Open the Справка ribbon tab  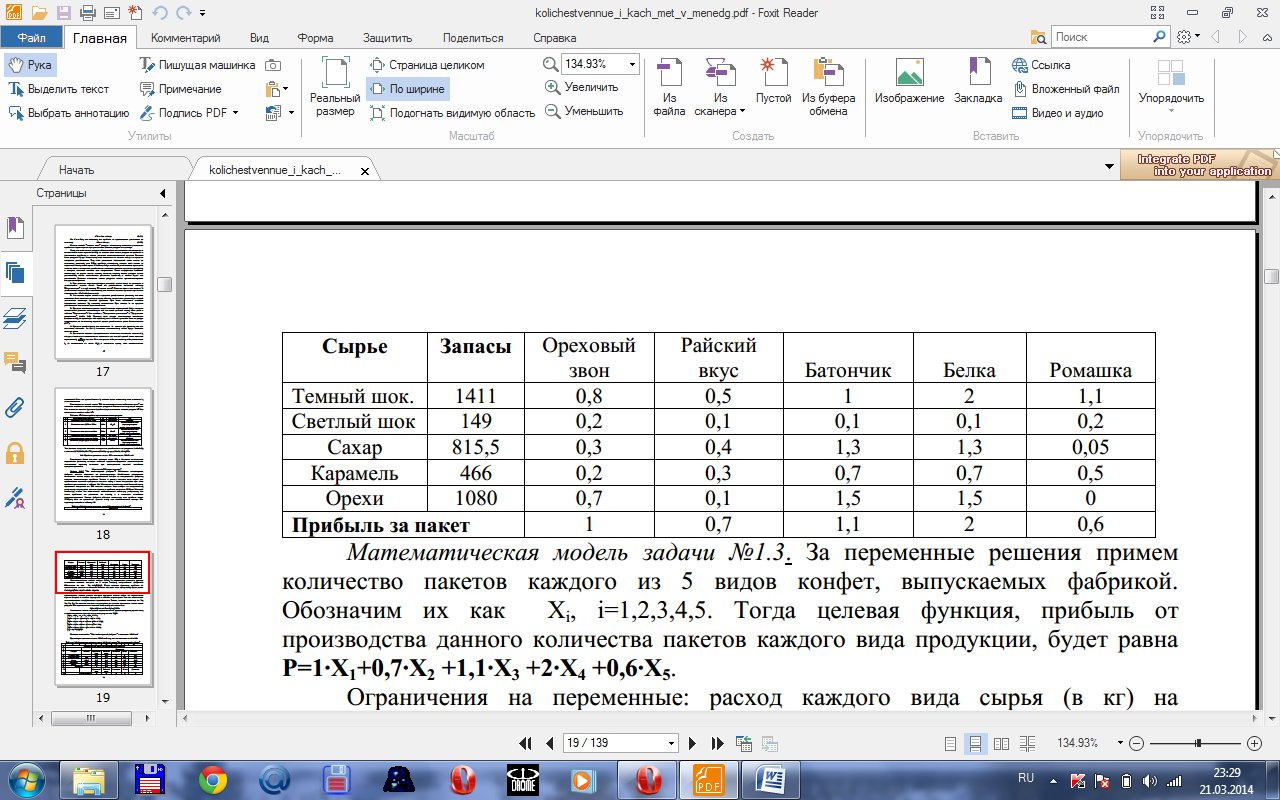pos(554,38)
